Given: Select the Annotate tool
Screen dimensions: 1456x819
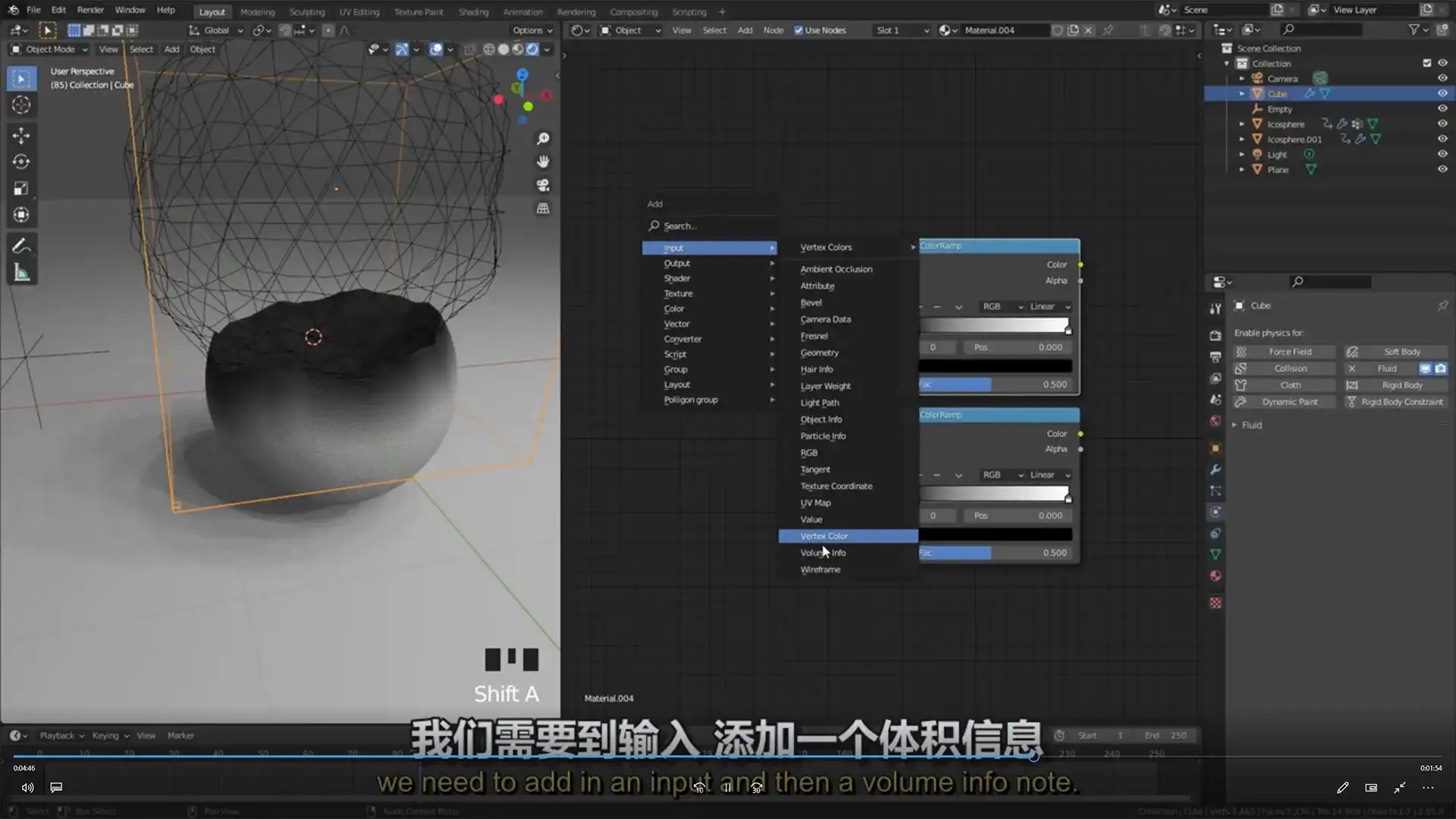Looking at the screenshot, I should (x=21, y=244).
